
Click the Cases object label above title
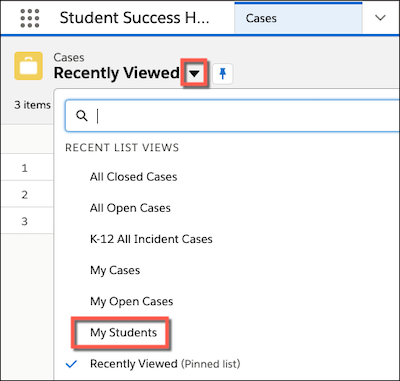[69, 57]
